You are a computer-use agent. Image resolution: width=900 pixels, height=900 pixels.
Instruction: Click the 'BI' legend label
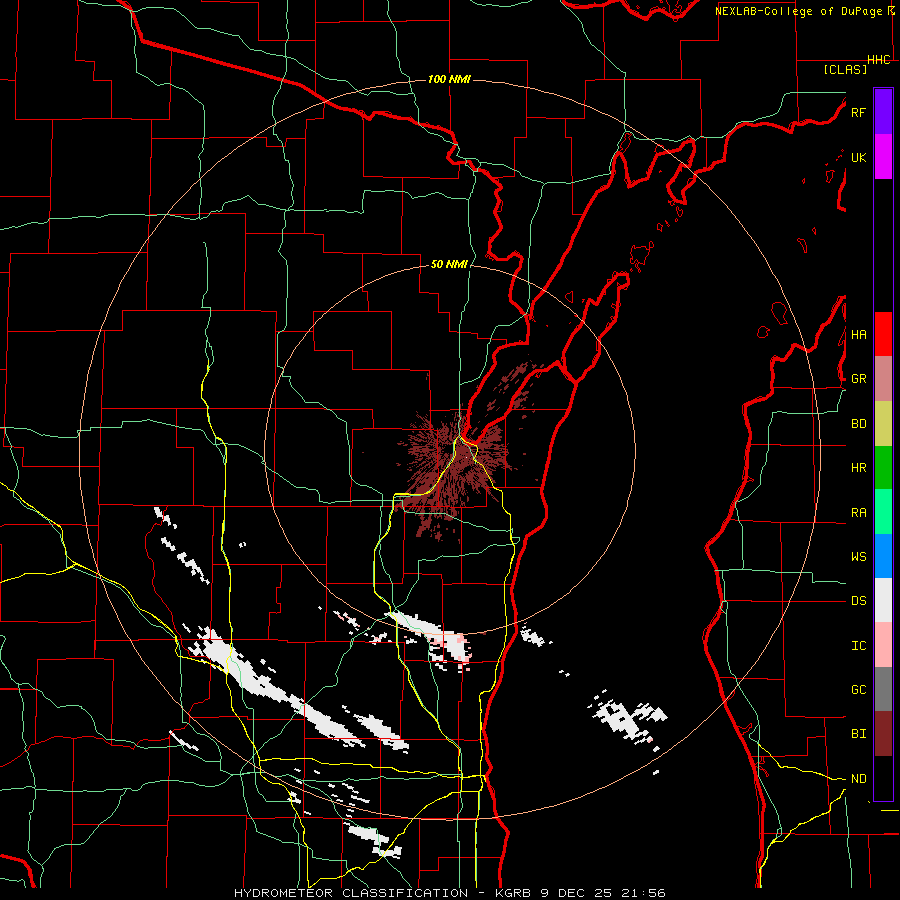coord(858,734)
